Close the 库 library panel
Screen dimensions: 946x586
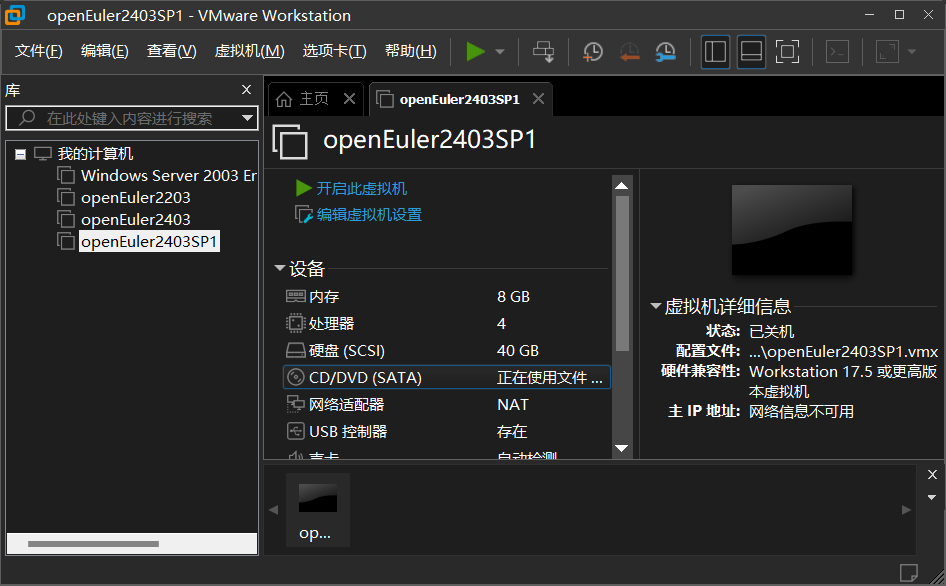[246, 90]
